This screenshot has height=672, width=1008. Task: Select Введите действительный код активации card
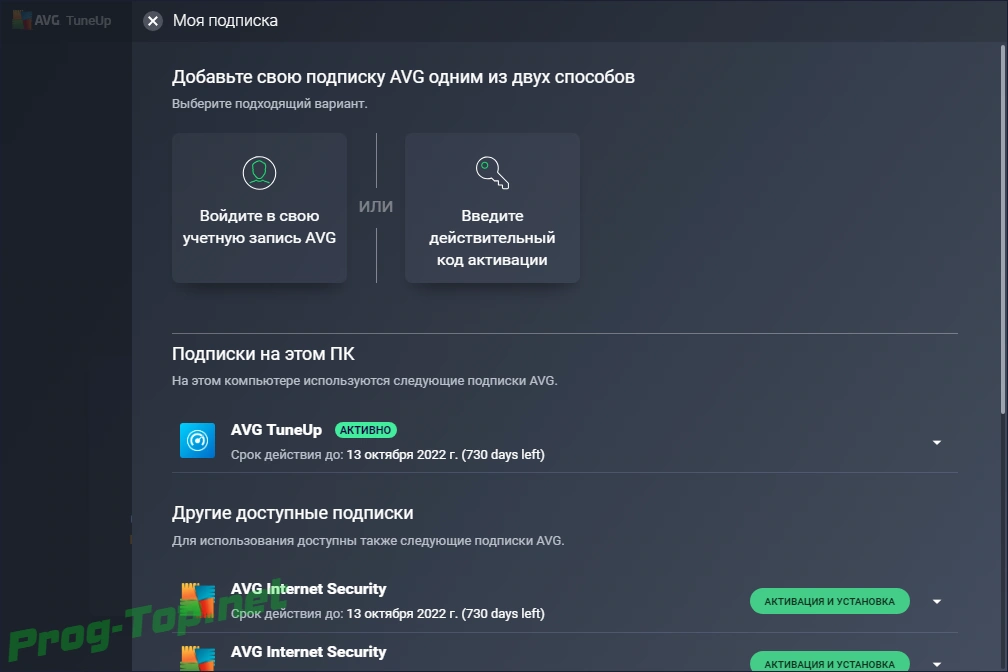[x=492, y=208]
